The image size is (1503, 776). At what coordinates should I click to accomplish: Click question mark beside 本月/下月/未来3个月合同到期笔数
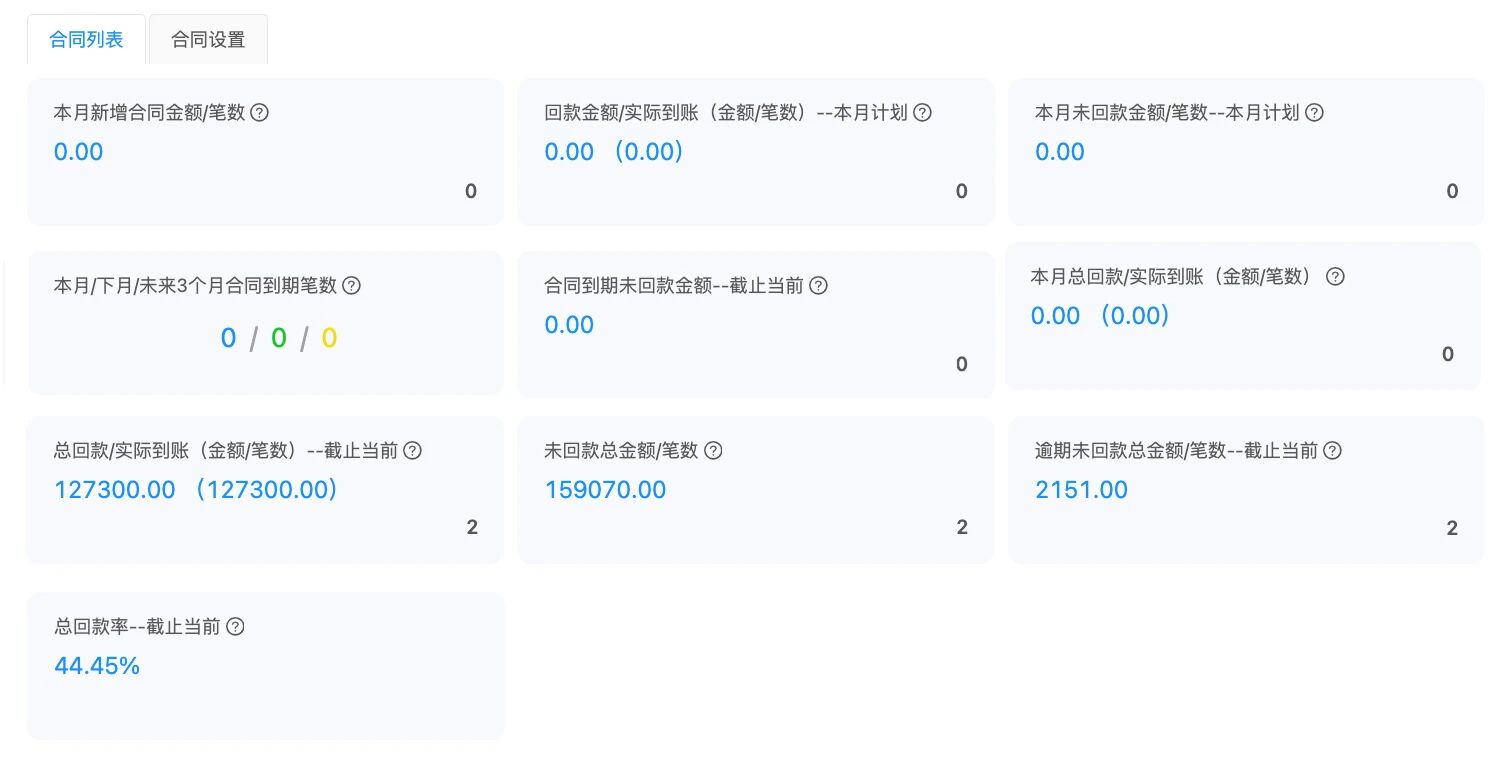[351, 286]
